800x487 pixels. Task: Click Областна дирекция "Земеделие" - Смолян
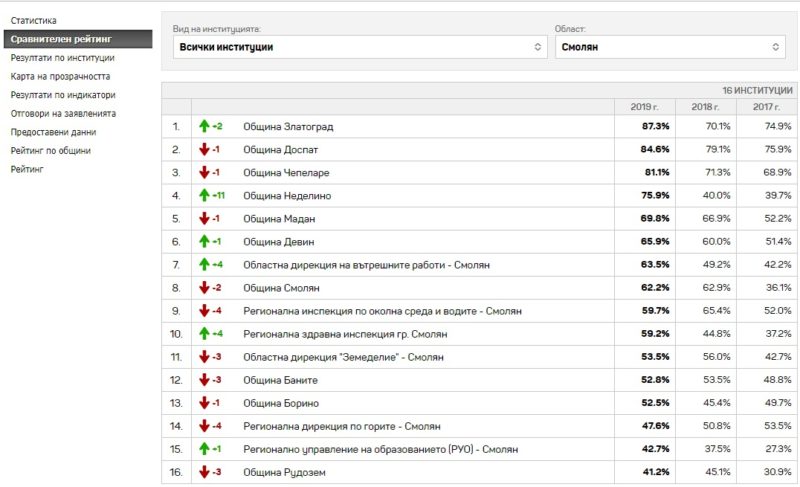point(343,357)
